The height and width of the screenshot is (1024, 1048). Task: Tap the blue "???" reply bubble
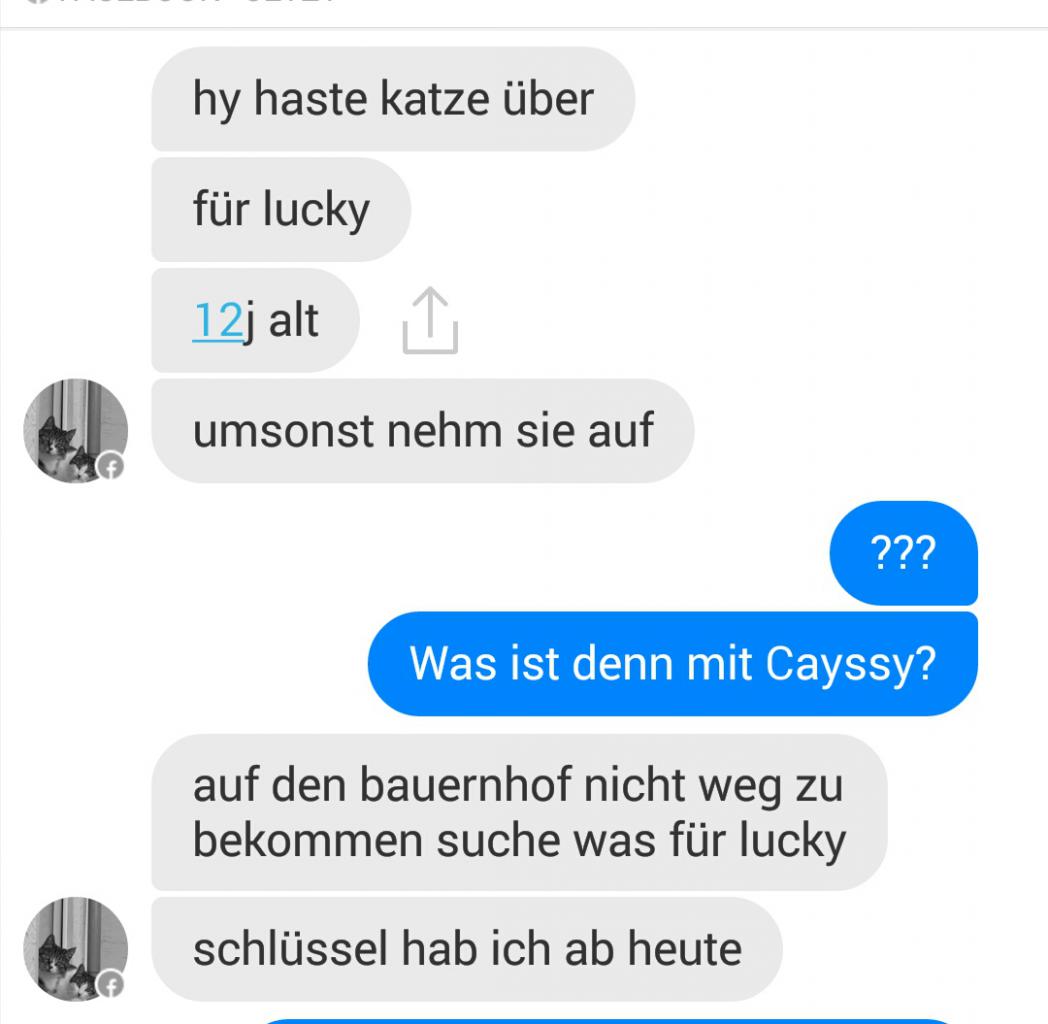tap(904, 553)
